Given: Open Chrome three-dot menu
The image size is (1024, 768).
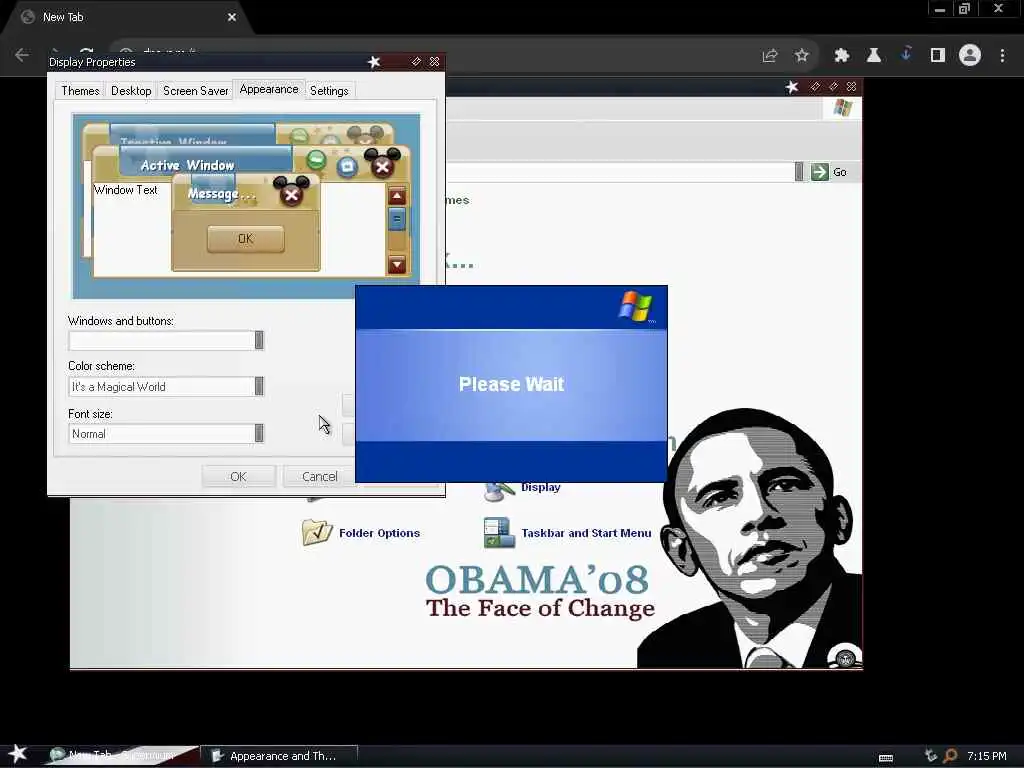Looking at the screenshot, I should point(1002,56).
